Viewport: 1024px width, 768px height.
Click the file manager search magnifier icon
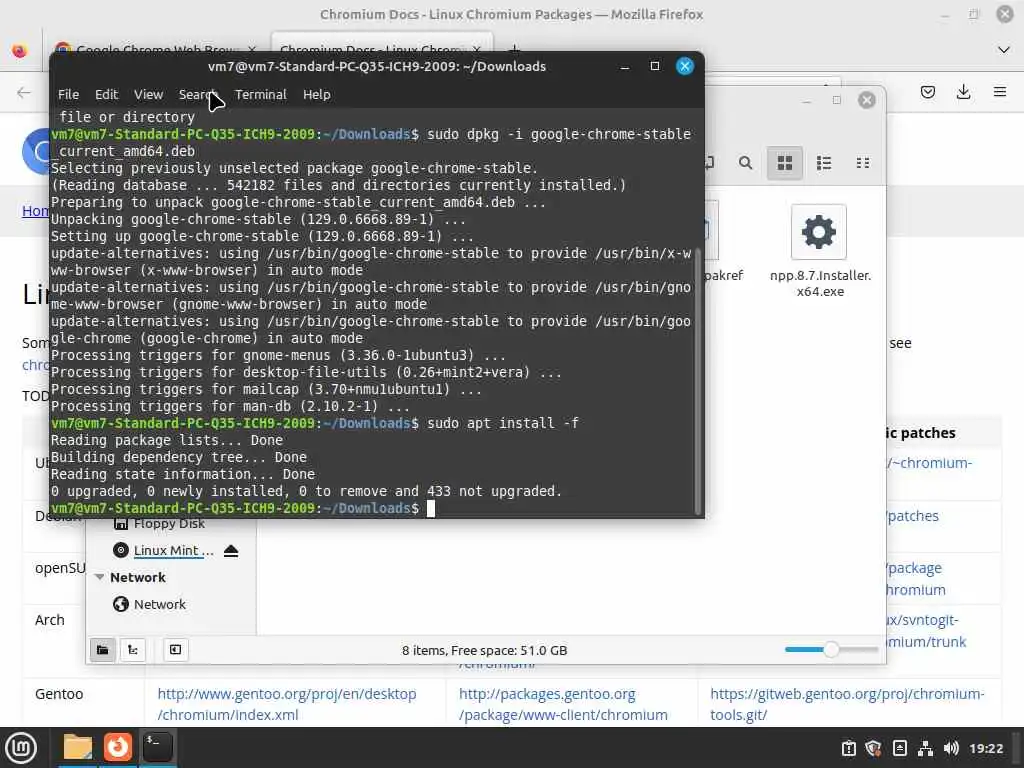745,163
